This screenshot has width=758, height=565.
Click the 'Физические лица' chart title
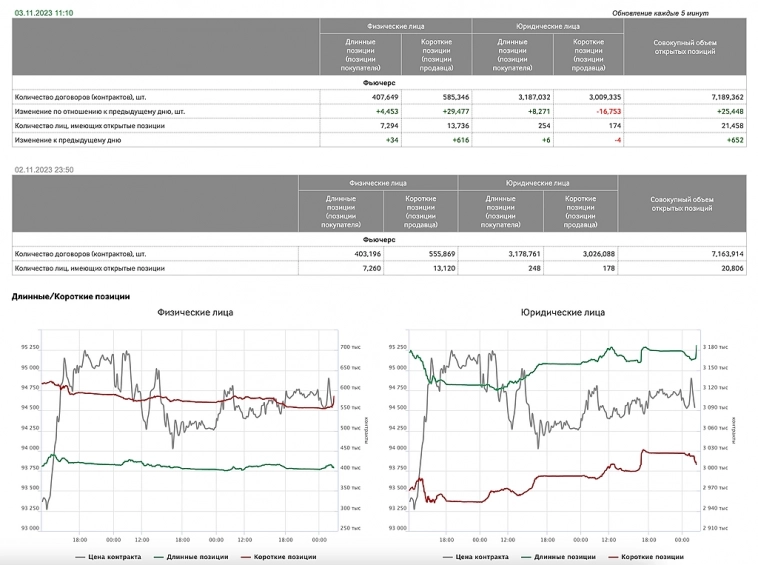pyautogui.click(x=195, y=312)
